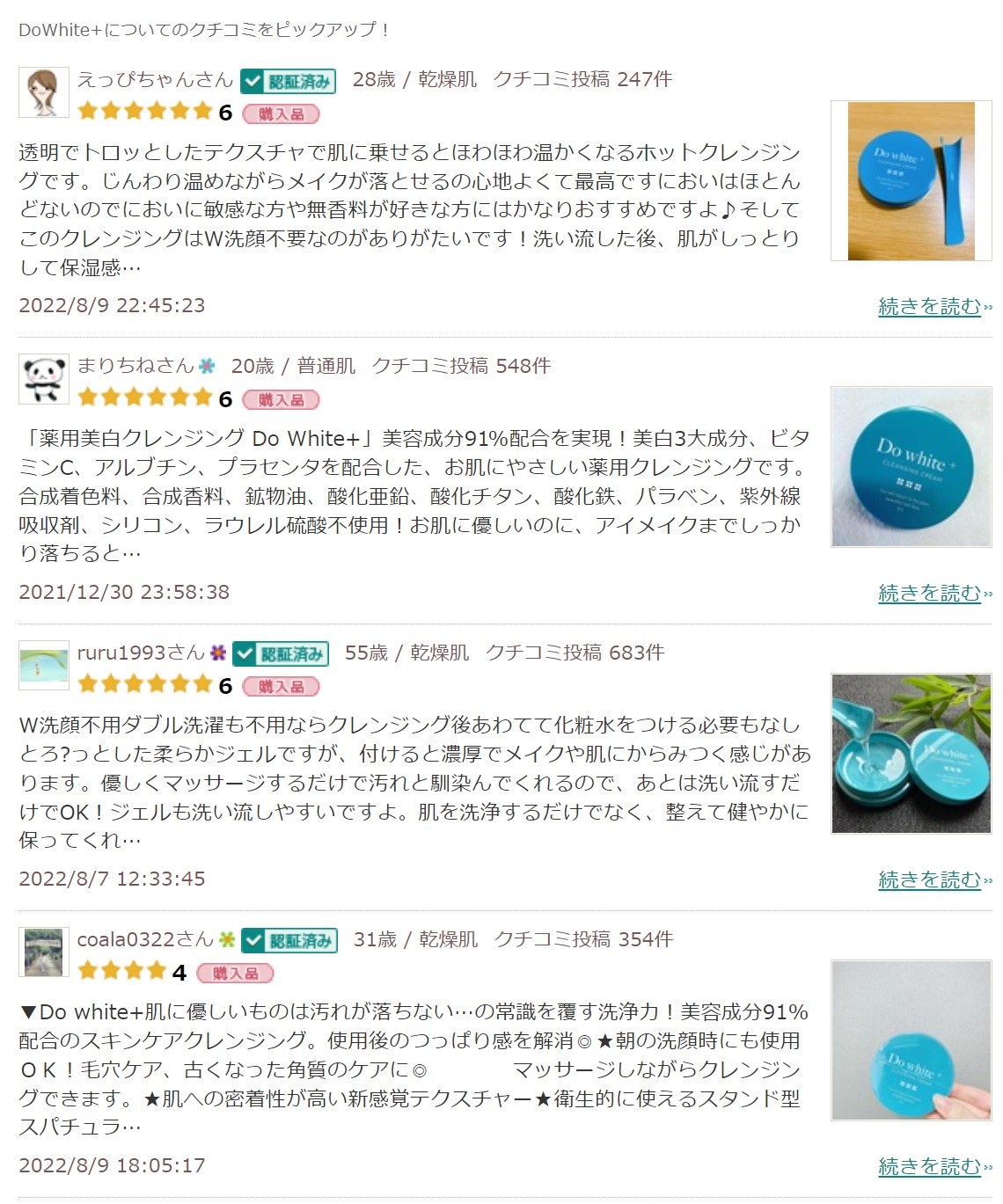The width and height of the screenshot is (1003, 1204).
Task: Open username link えっぴちゃんさん
Action: (x=155, y=79)
